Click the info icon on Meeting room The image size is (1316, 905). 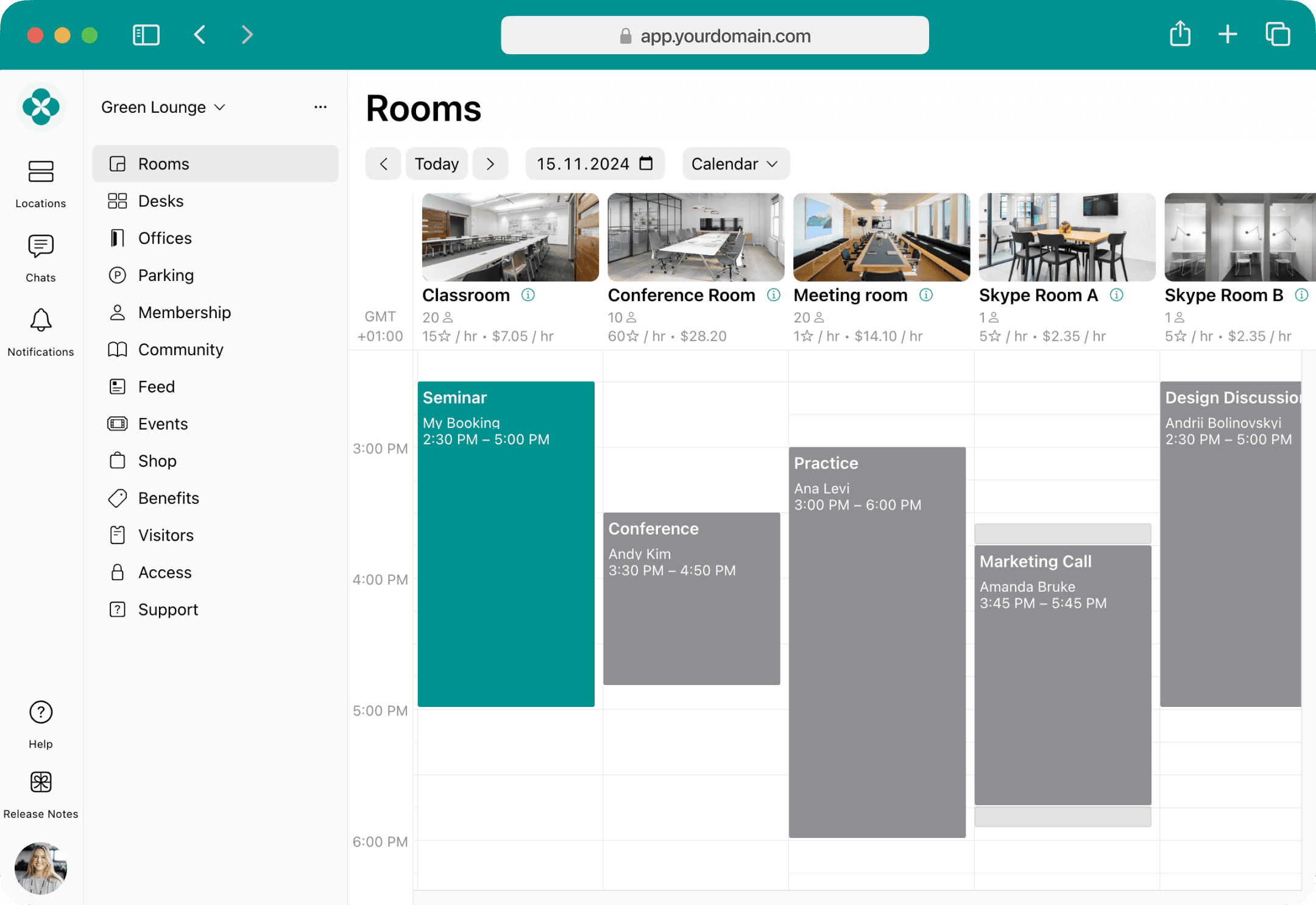click(x=927, y=296)
